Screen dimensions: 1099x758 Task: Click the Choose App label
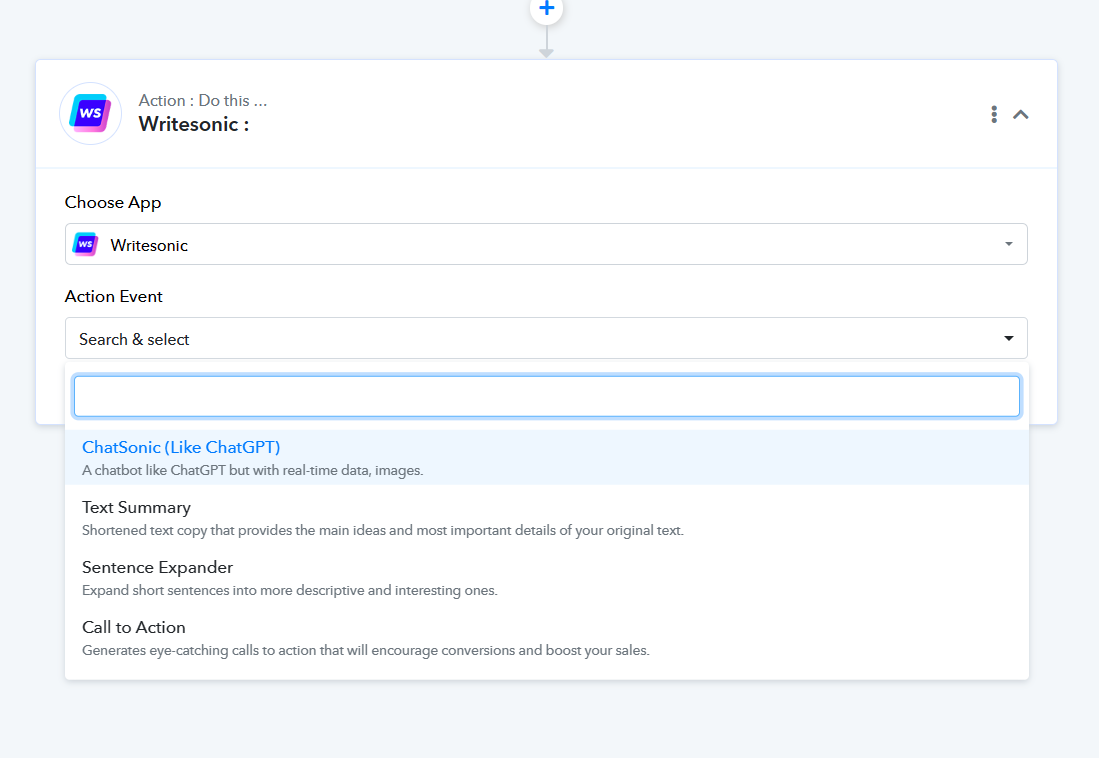(113, 202)
